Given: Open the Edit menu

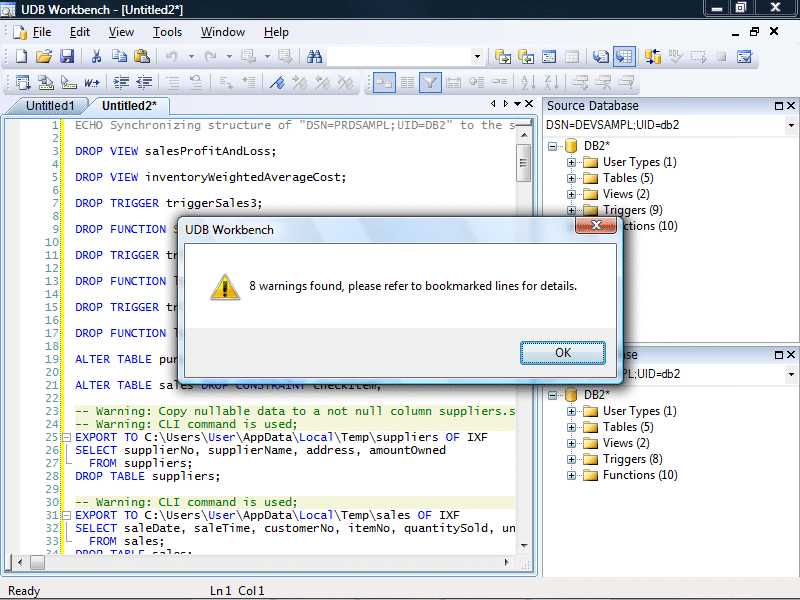Looking at the screenshot, I should [80, 32].
